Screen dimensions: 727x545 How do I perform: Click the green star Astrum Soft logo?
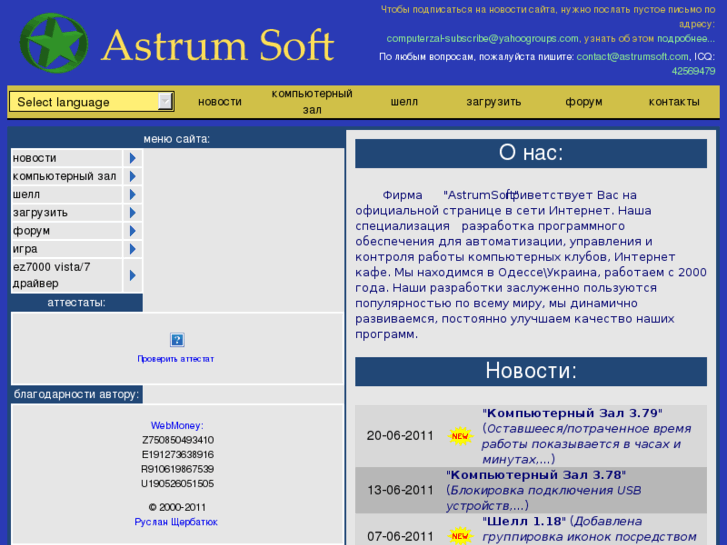pos(54,43)
